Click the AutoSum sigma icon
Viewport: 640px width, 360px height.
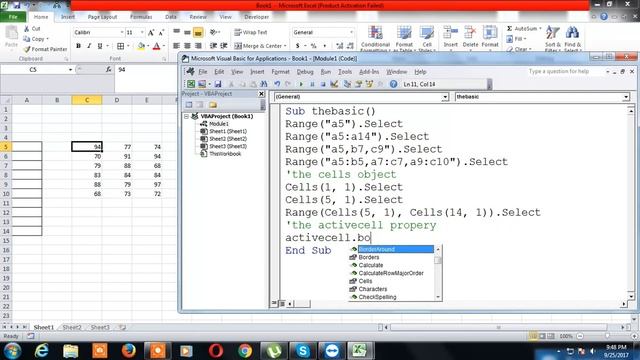(x=509, y=29)
